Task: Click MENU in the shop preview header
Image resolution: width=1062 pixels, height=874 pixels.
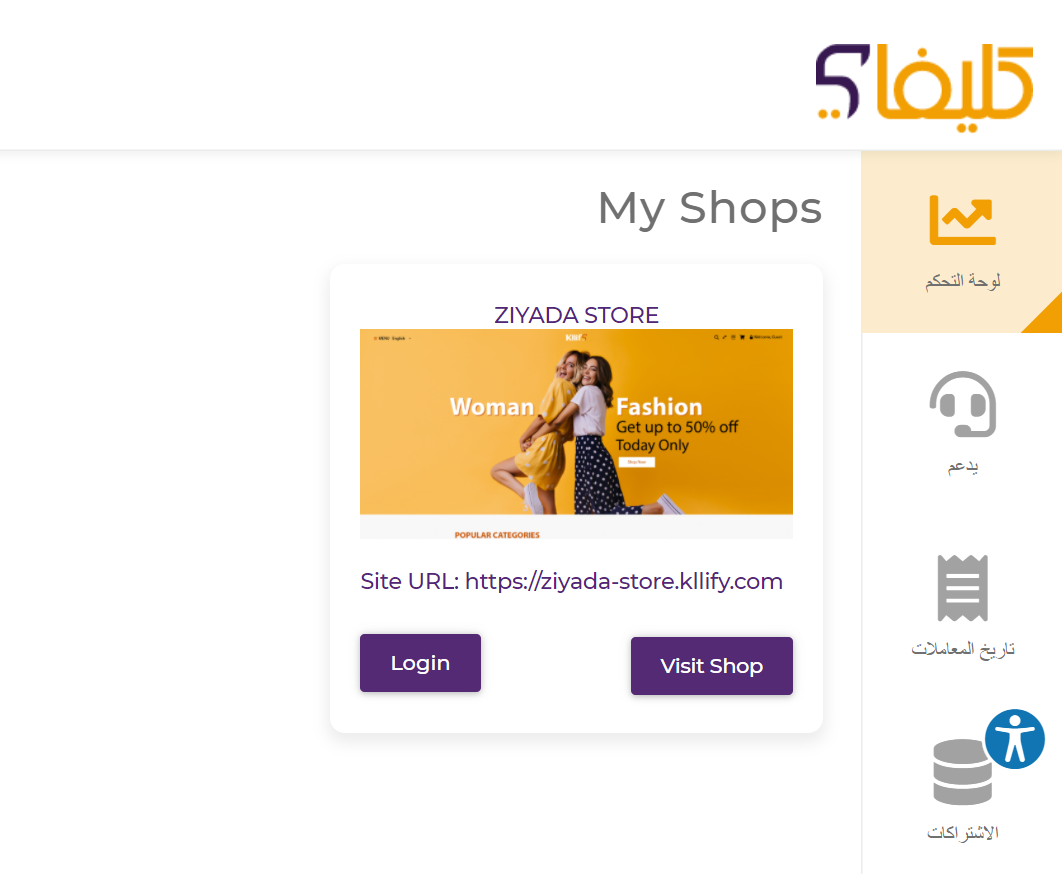Action: click(x=382, y=338)
